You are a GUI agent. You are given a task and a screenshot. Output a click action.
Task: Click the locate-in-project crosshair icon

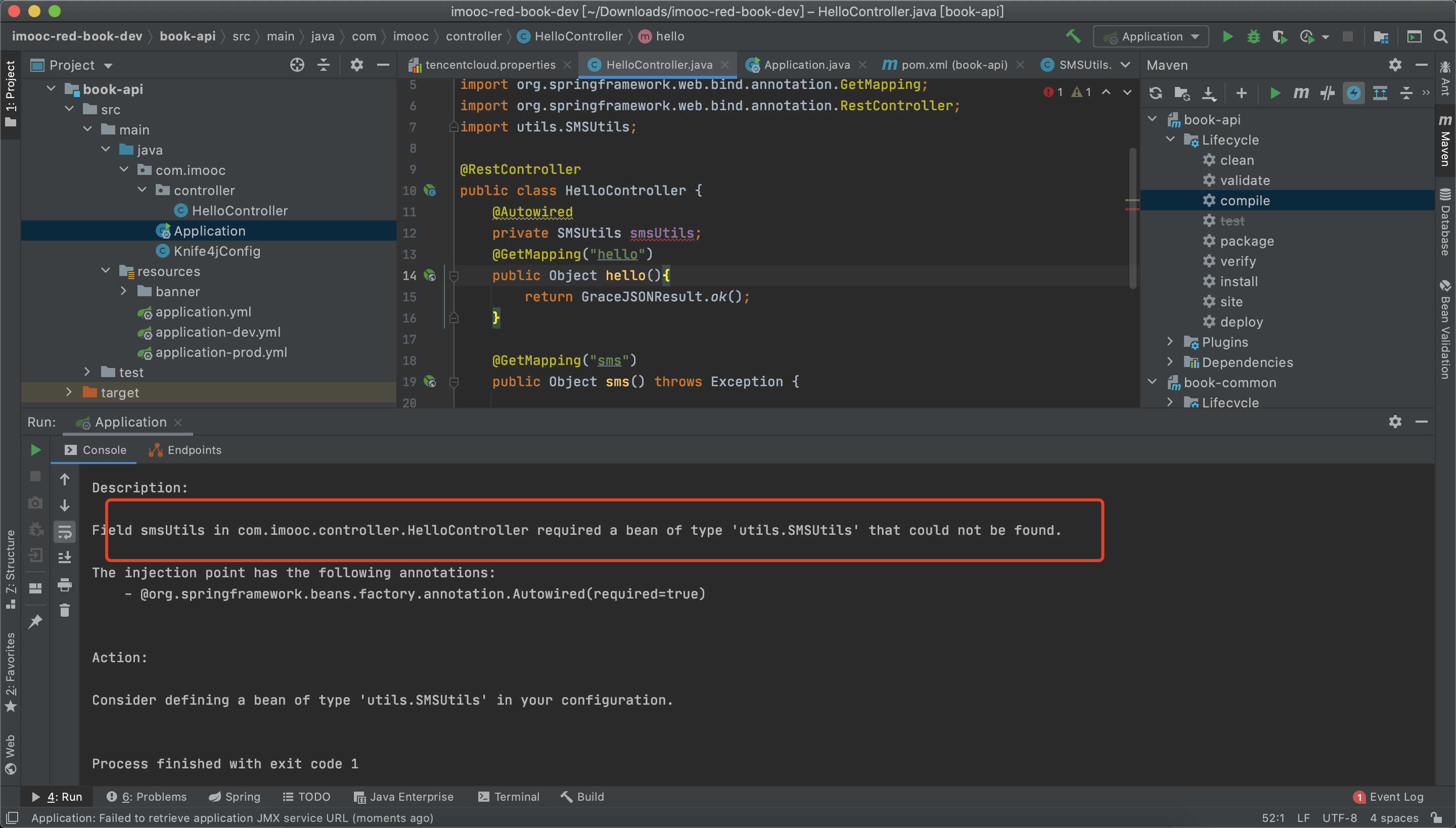point(297,65)
